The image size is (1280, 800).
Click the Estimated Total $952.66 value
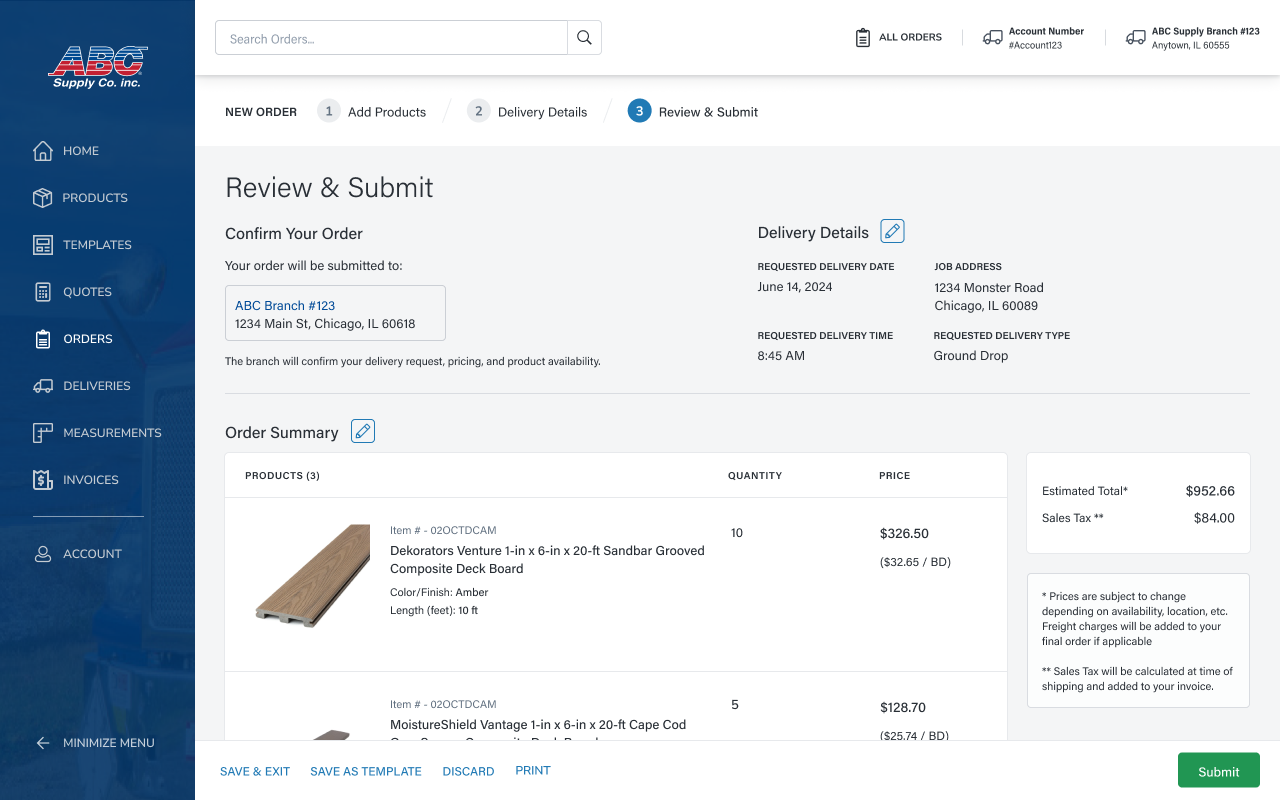coord(1210,491)
